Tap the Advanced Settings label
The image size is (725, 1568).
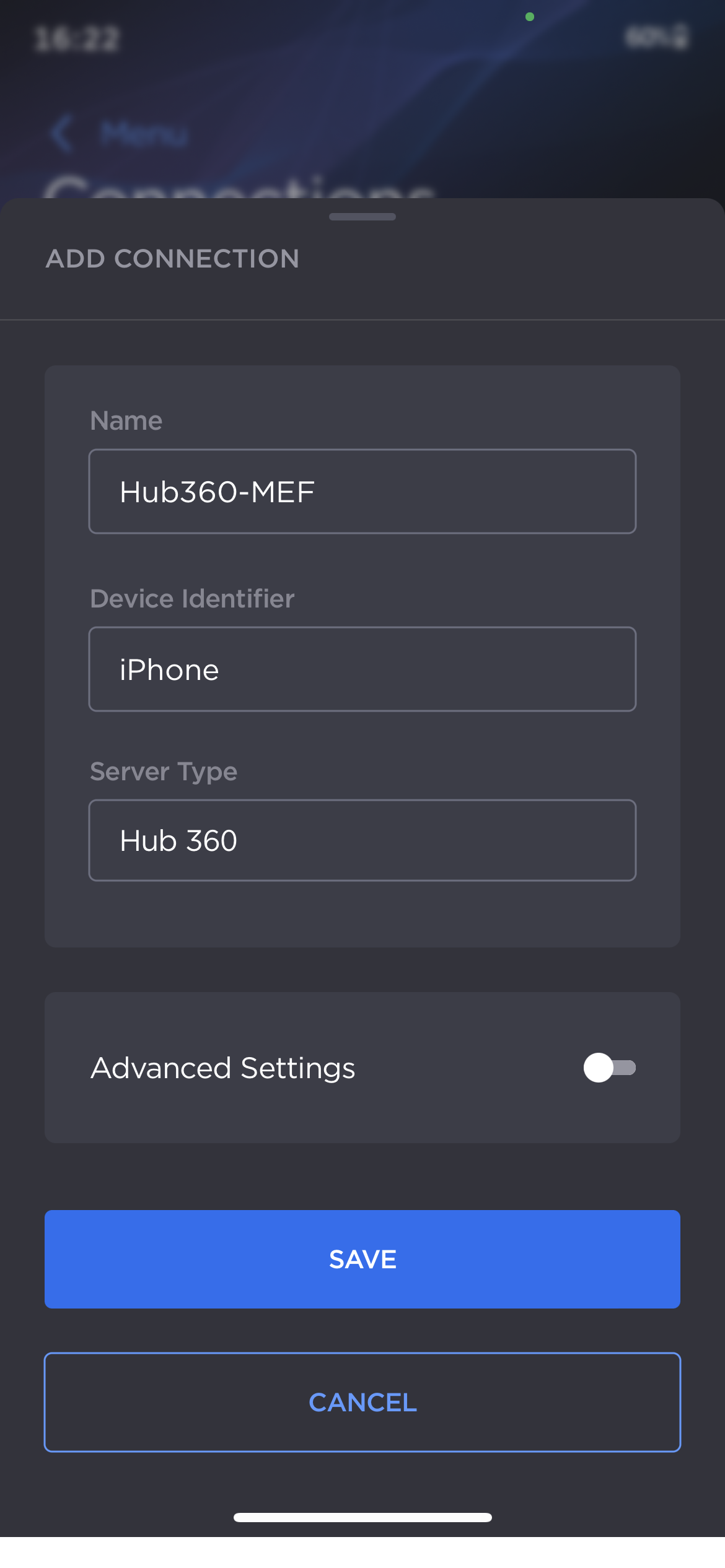[x=222, y=1067]
